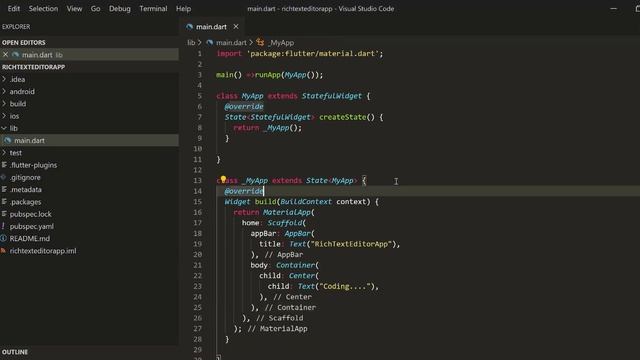Screen dimensions: 640x360
Task: Click the main.dart breadcrumb segment
Action: point(231,42)
